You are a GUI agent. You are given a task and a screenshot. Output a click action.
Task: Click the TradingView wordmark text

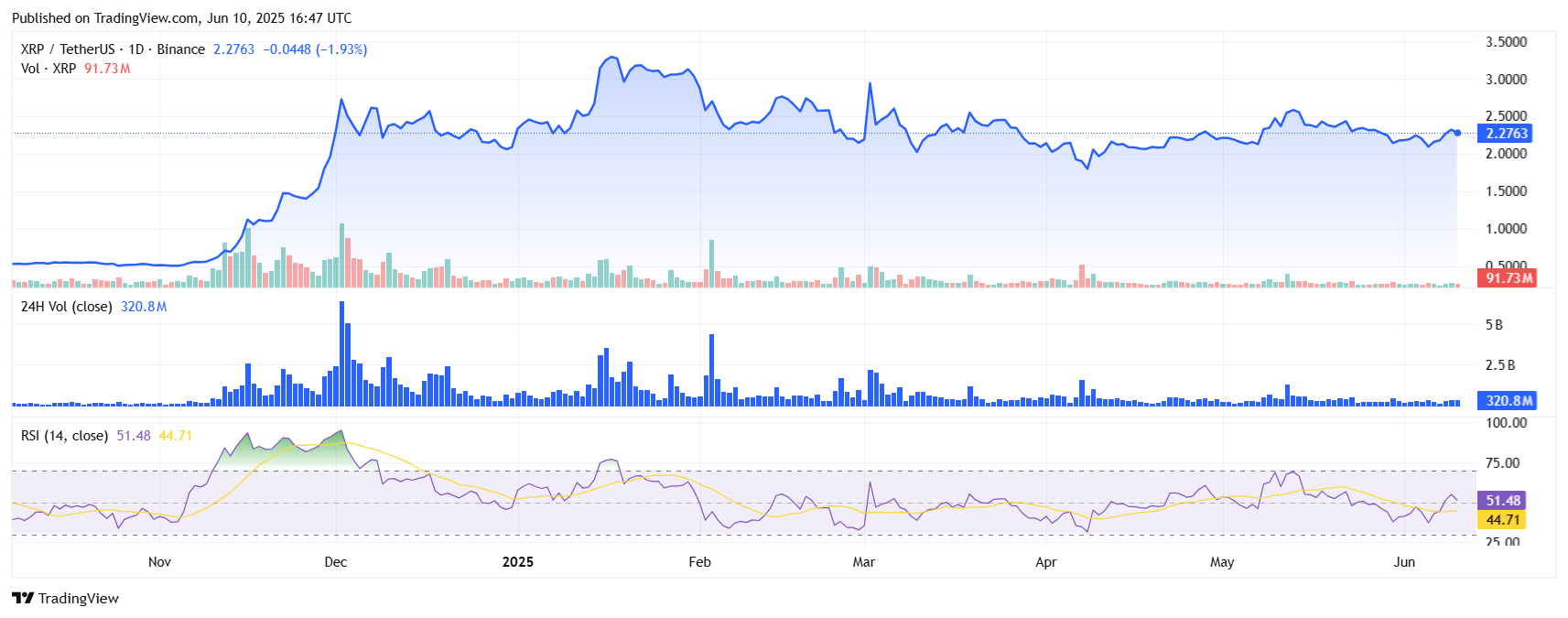(x=79, y=599)
